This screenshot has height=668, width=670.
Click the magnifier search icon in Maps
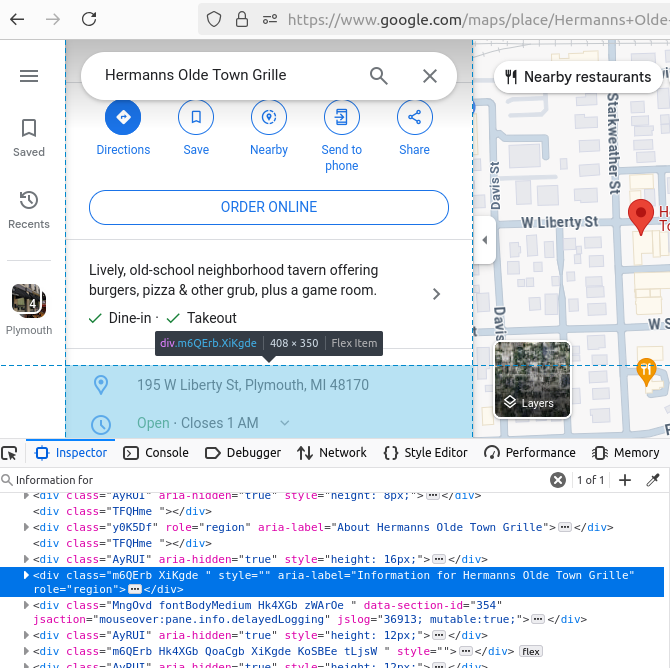(x=379, y=76)
